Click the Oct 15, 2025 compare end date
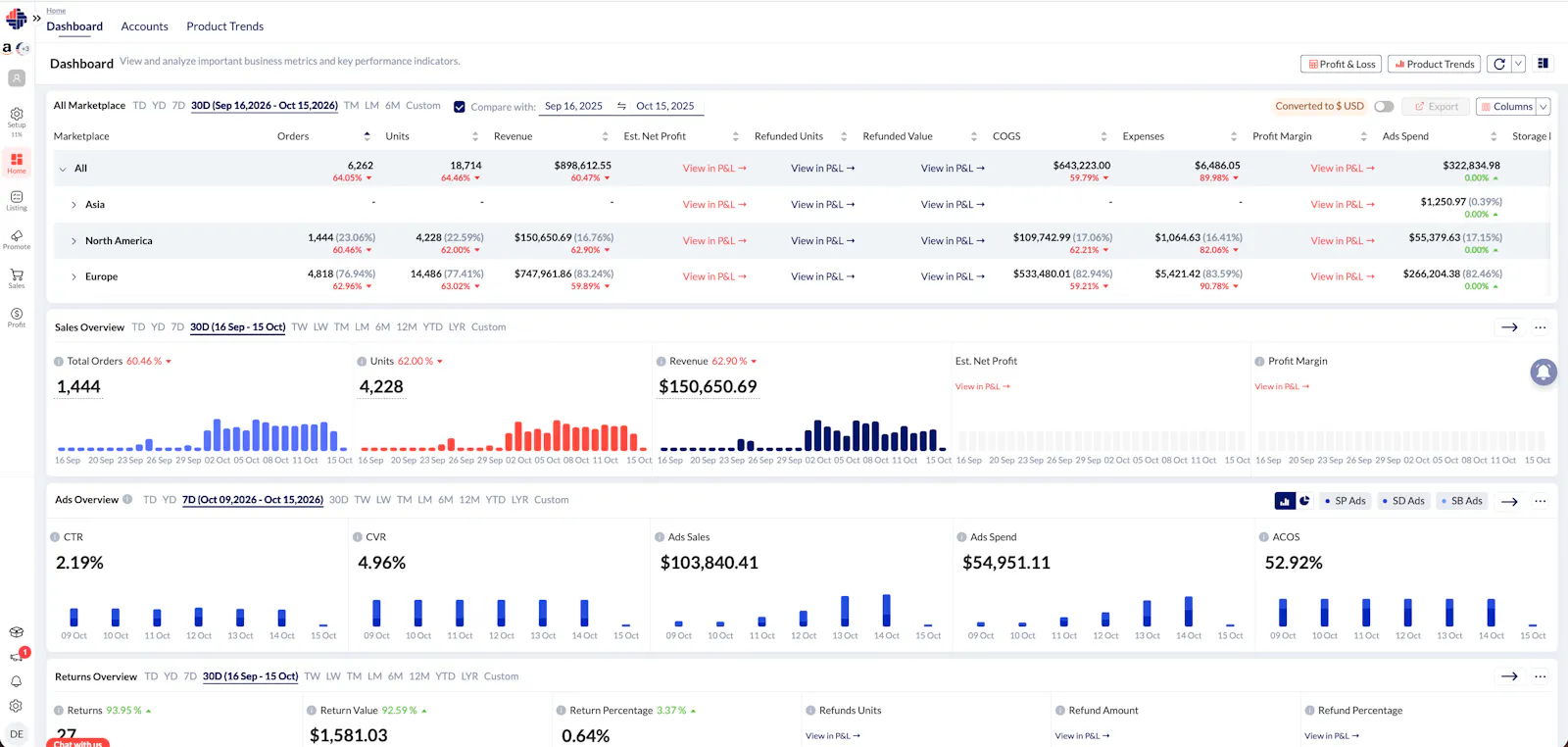This screenshot has width=1568, height=747. [x=664, y=106]
